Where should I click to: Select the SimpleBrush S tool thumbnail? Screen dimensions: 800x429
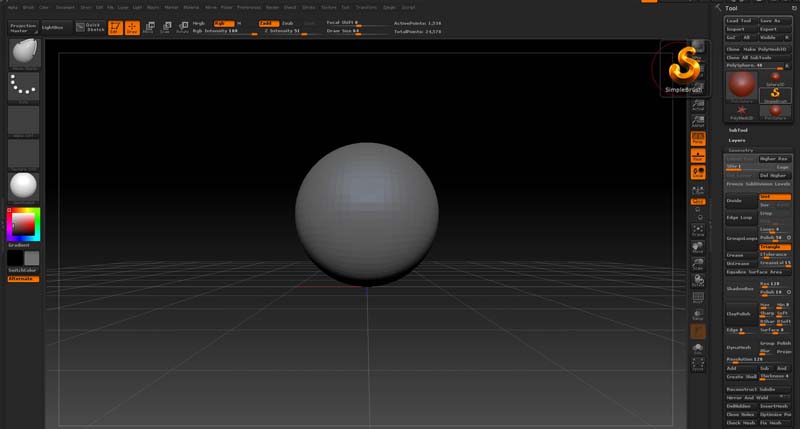click(x=775, y=95)
